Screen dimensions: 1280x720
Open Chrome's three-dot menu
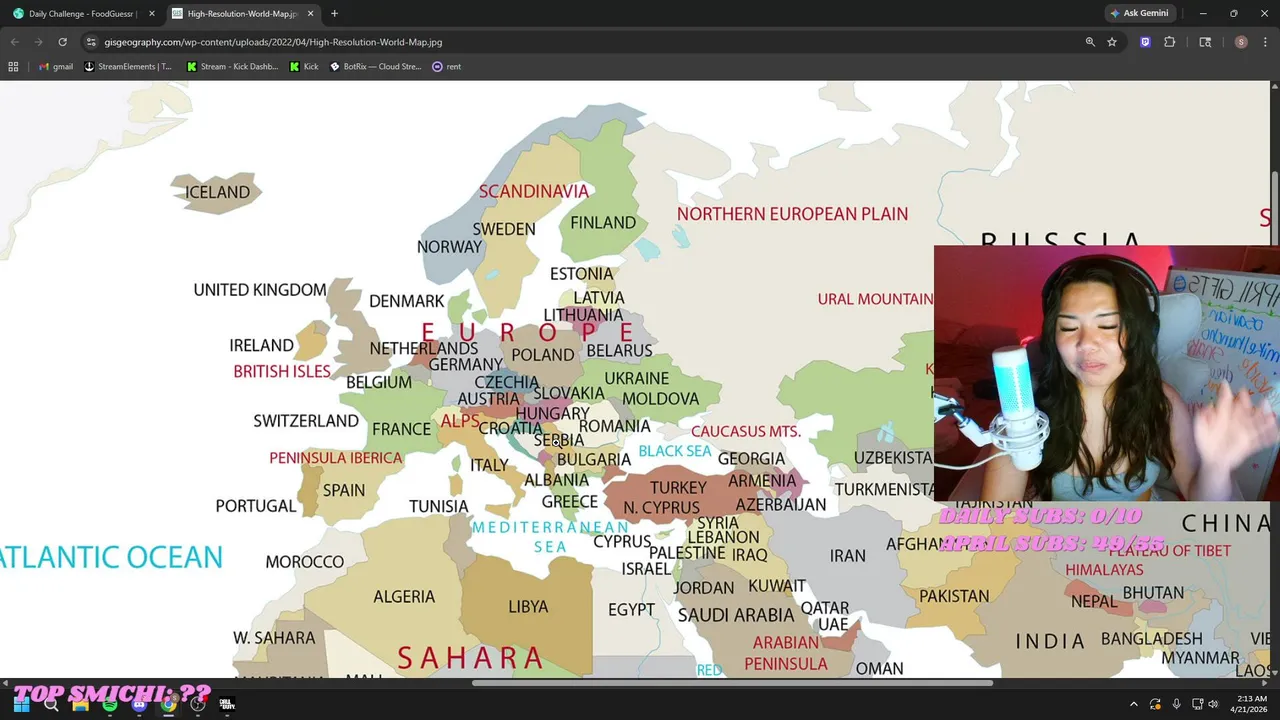pos(1265,42)
